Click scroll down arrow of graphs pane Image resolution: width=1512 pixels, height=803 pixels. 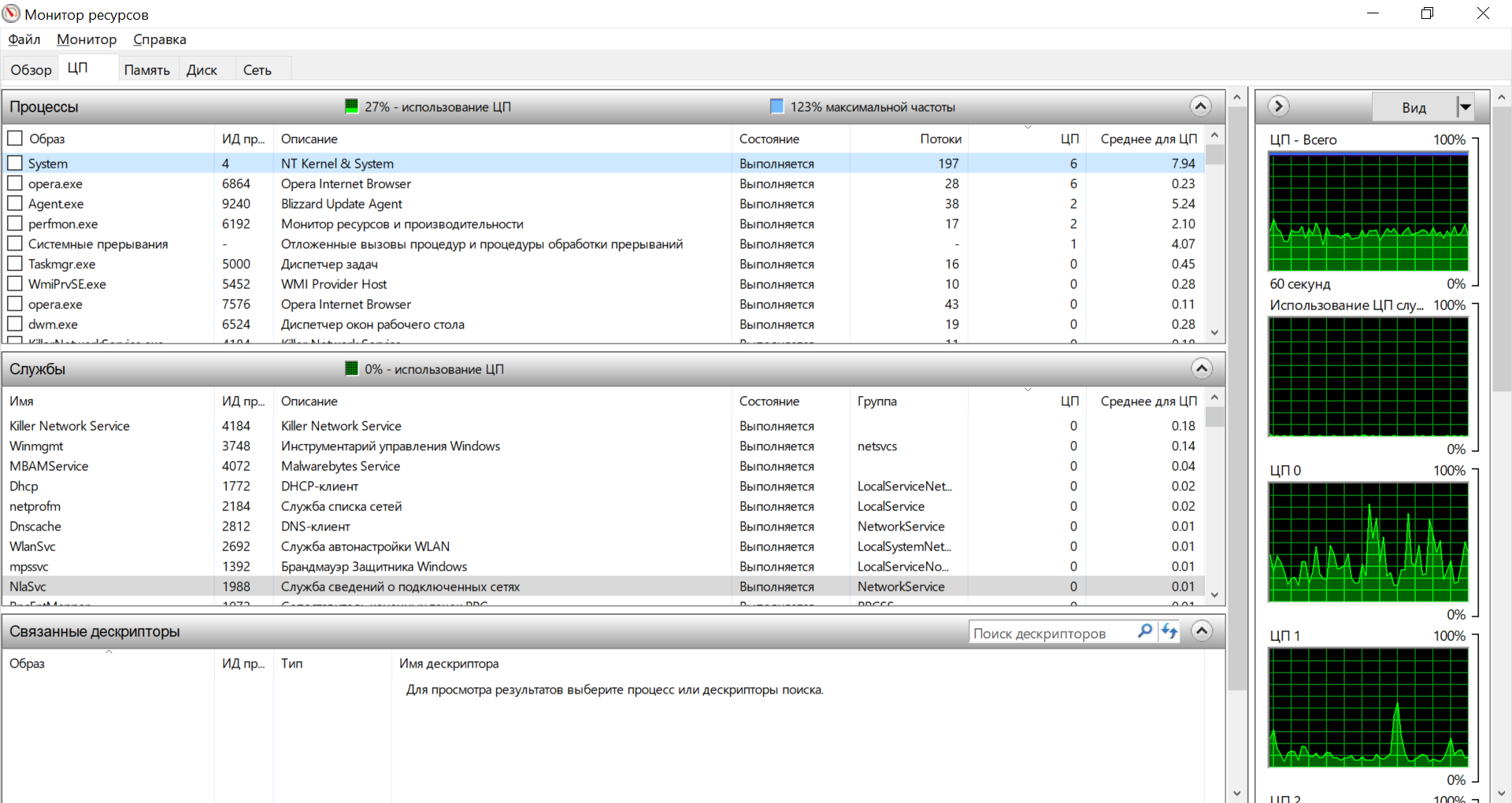[1500, 793]
